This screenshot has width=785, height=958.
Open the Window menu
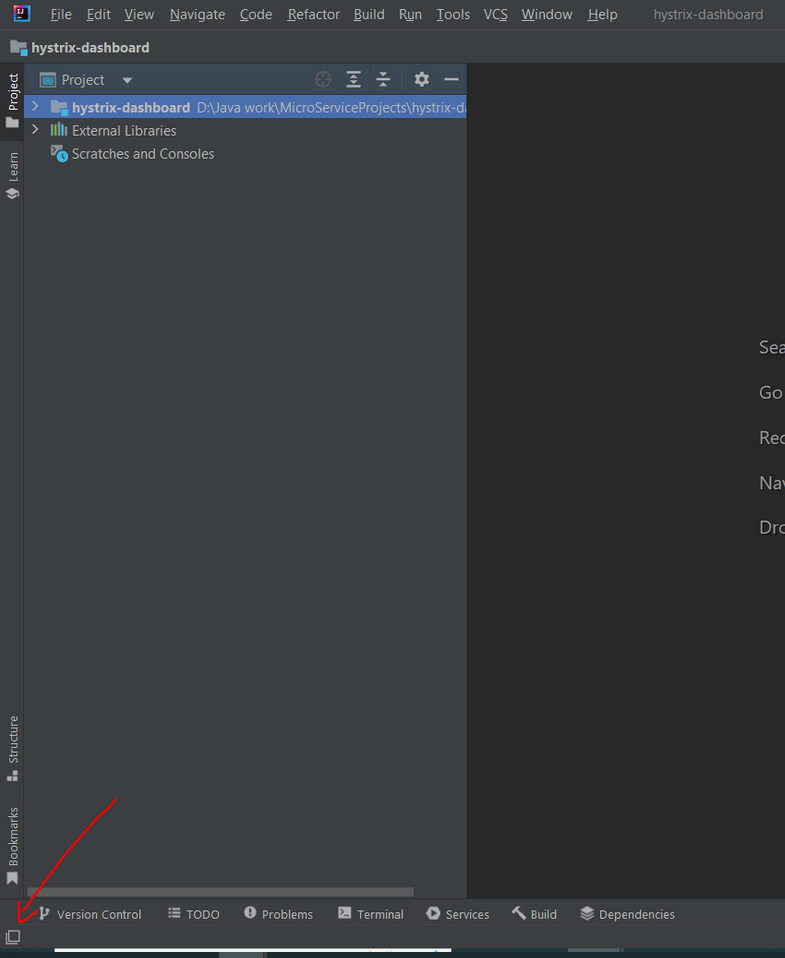547,14
